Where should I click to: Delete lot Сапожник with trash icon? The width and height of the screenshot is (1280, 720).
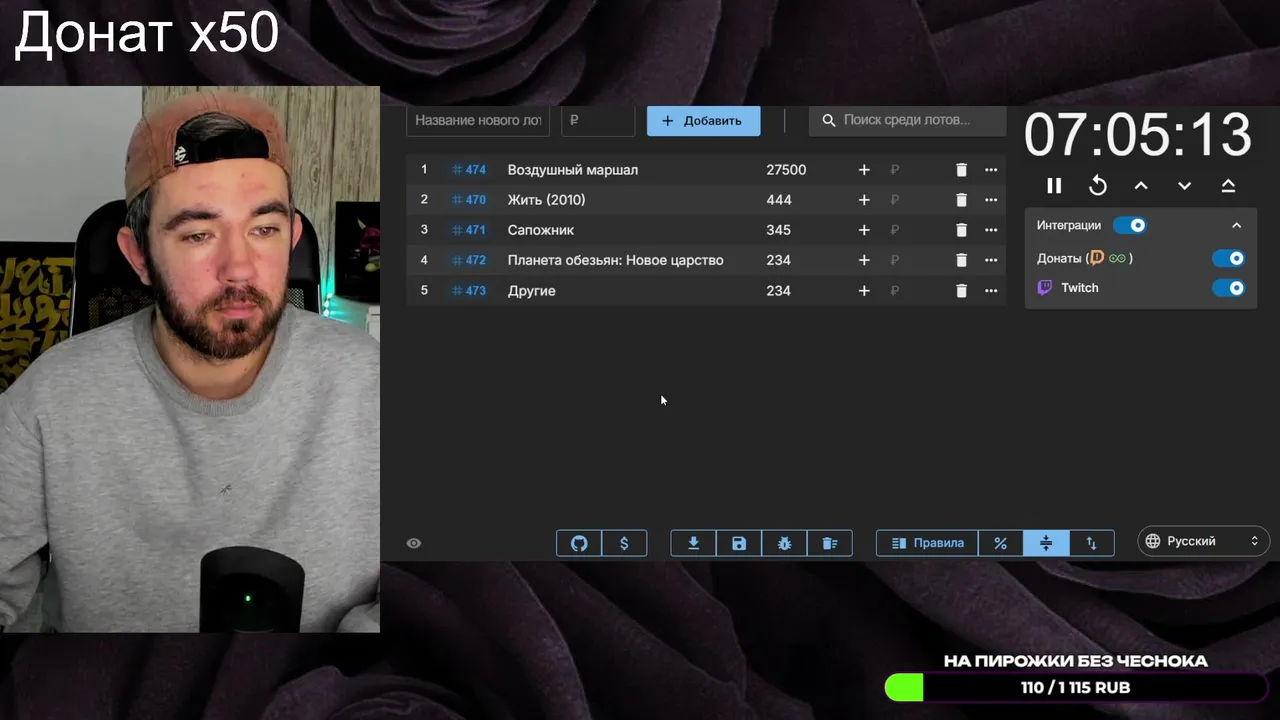(961, 230)
